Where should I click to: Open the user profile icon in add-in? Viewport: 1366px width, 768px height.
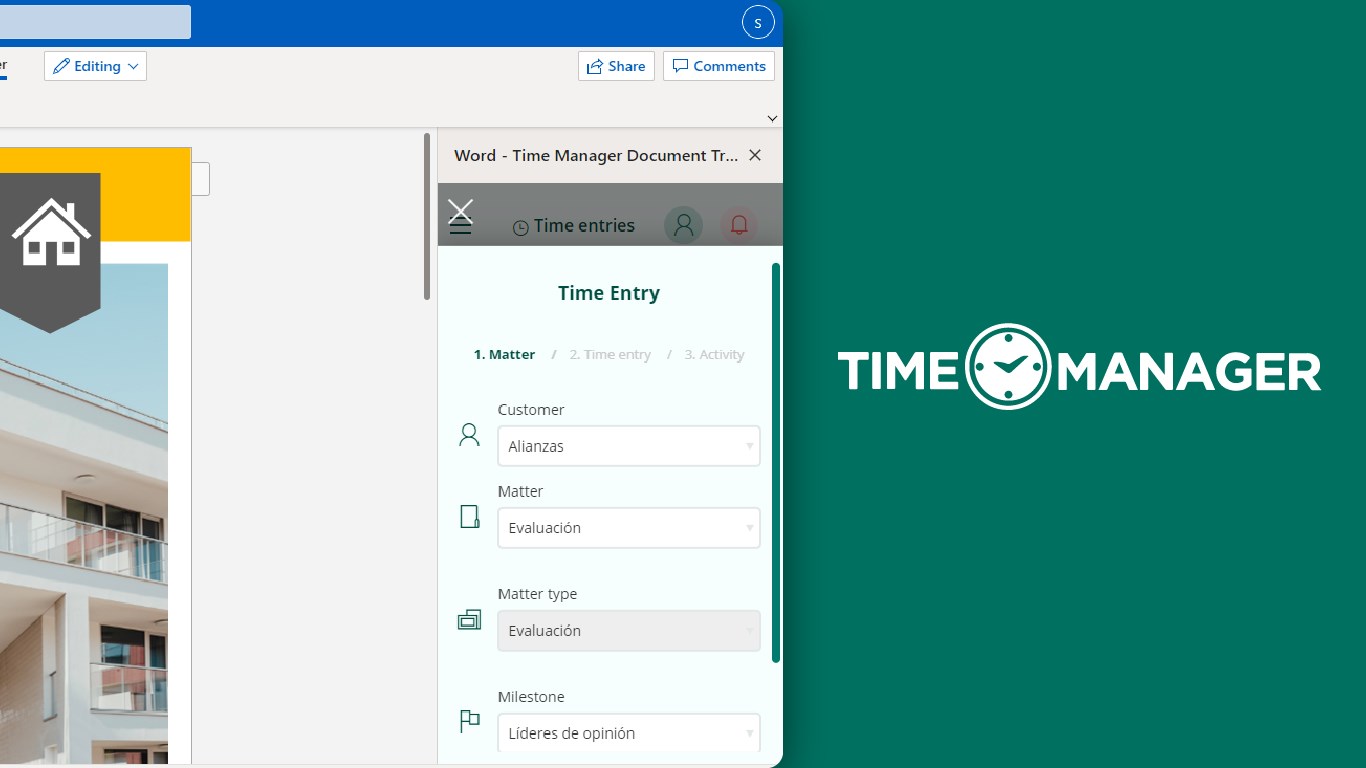pyautogui.click(x=684, y=225)
